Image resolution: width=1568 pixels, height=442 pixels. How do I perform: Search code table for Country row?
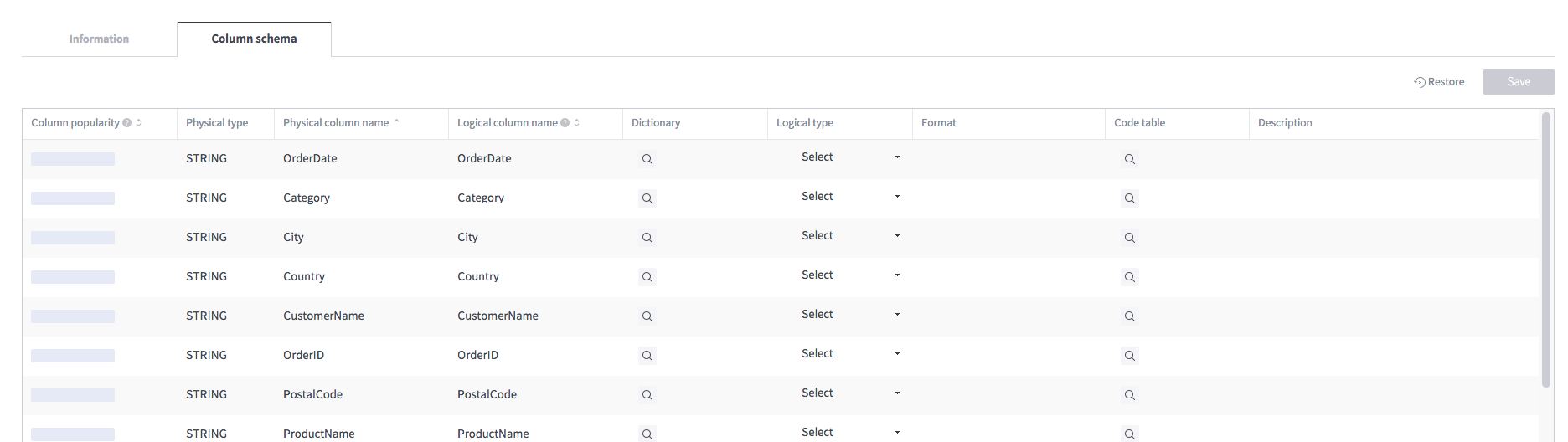(x=1129, y=277)
